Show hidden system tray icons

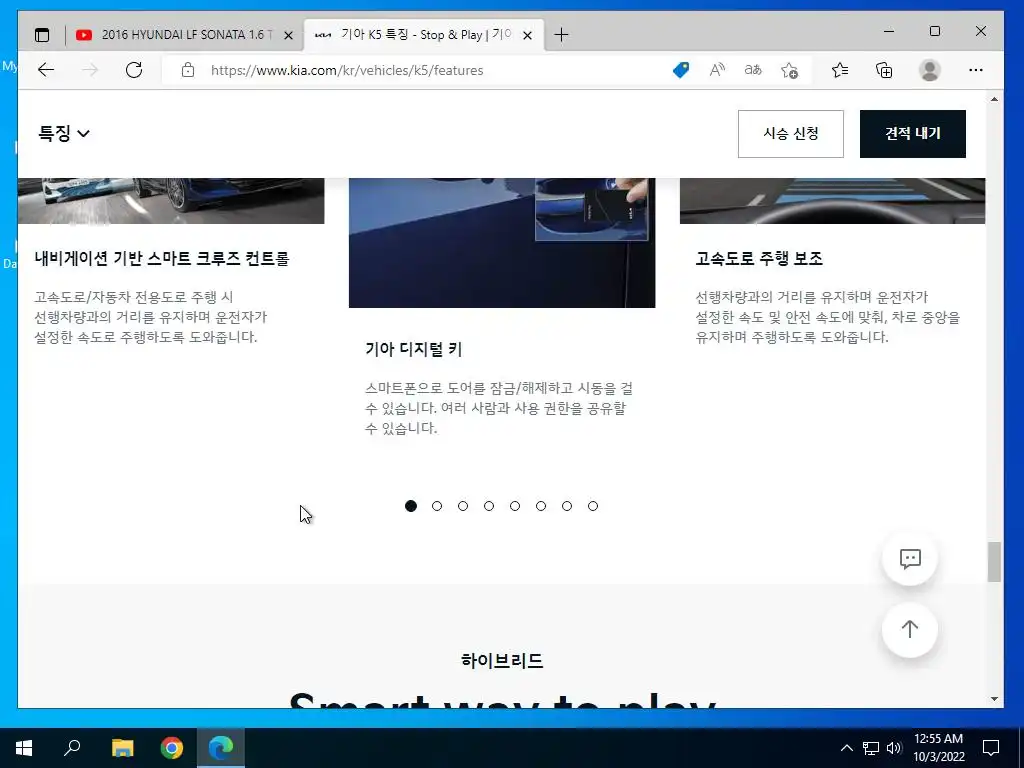846,748
